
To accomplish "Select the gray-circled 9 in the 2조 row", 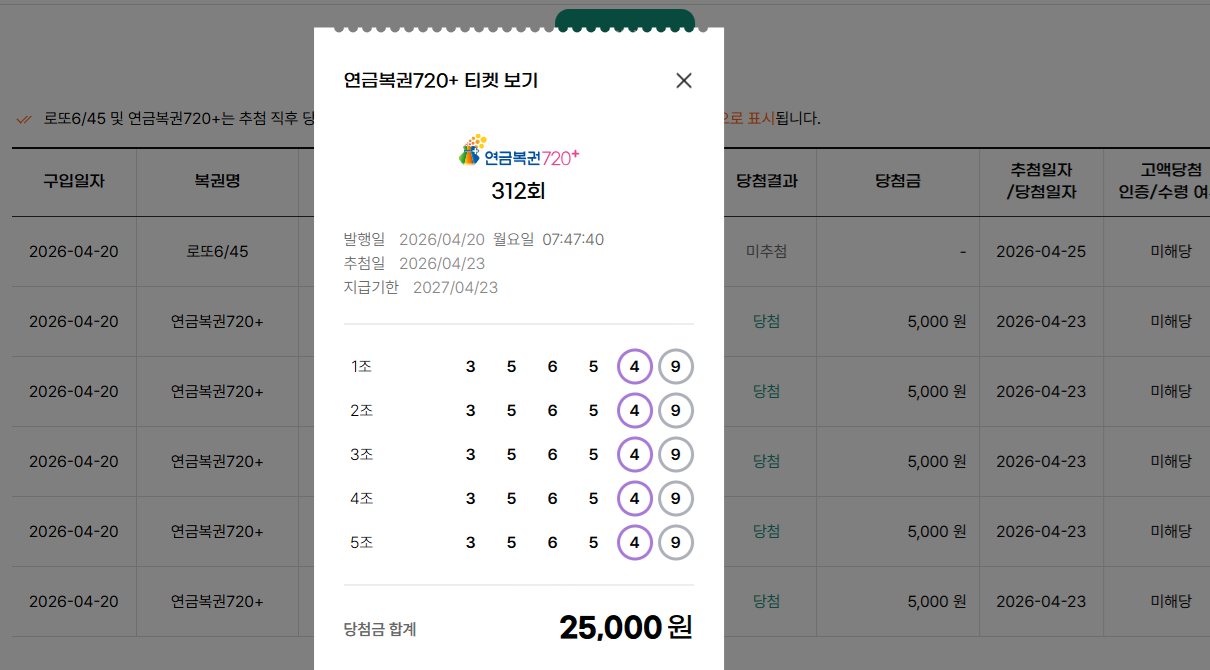I will pos(676,411).
